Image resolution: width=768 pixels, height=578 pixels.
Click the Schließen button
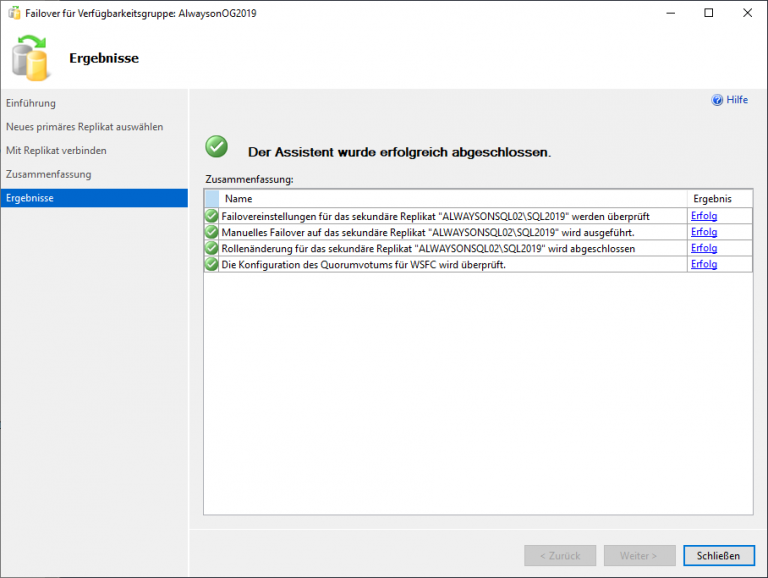(719, 555)
